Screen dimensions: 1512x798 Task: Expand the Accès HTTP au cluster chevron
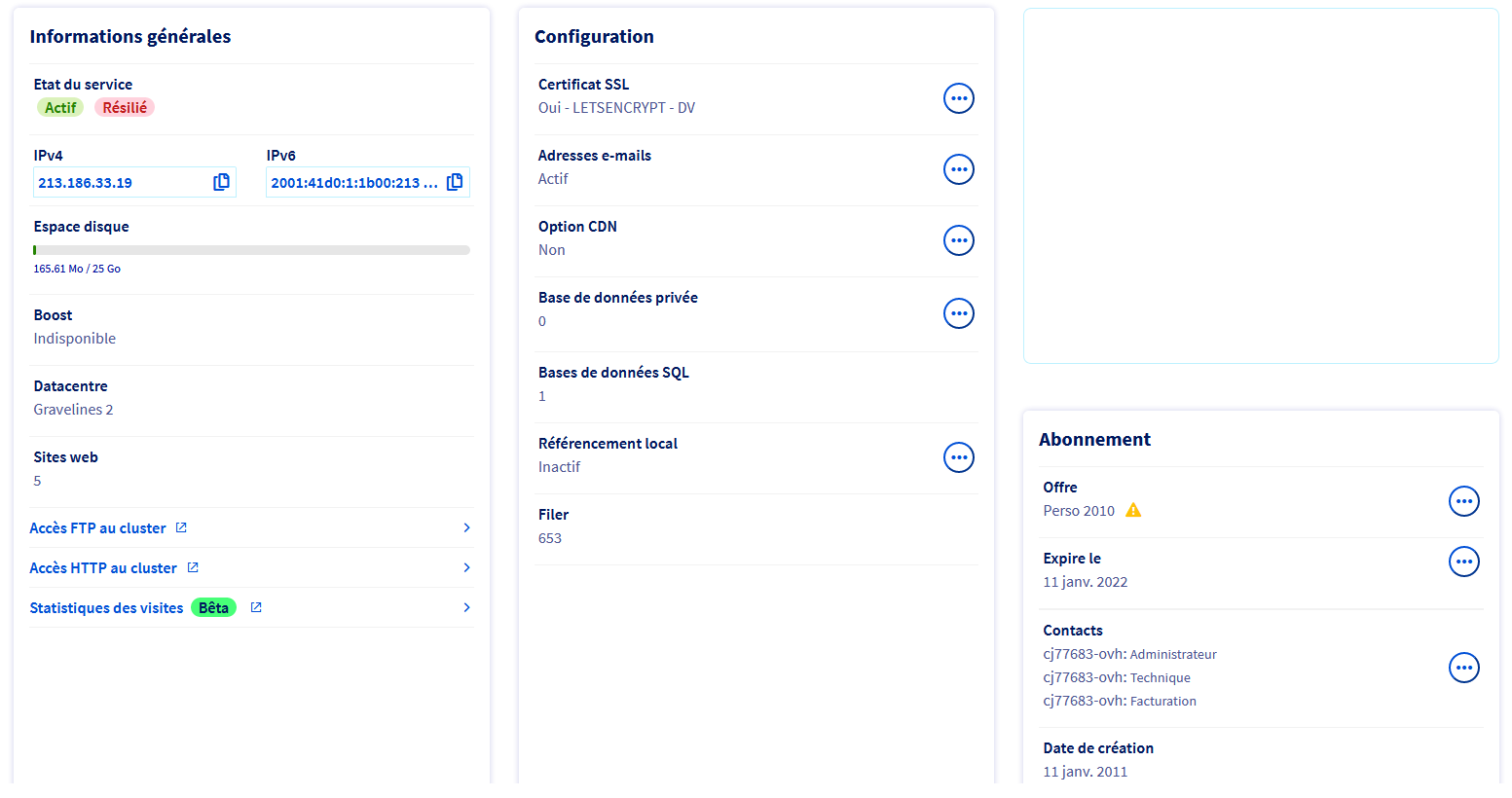click(x=466, y=567)
